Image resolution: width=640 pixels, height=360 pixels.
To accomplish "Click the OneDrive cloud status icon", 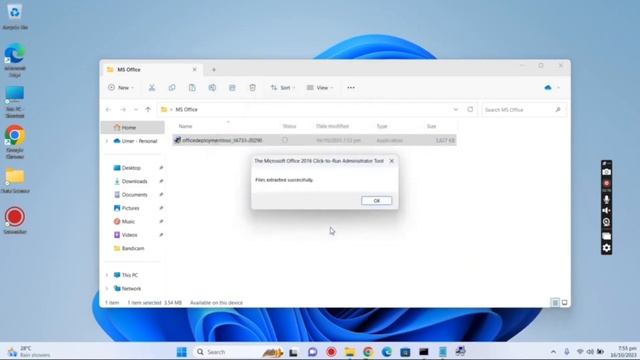I will pos(548,88).
